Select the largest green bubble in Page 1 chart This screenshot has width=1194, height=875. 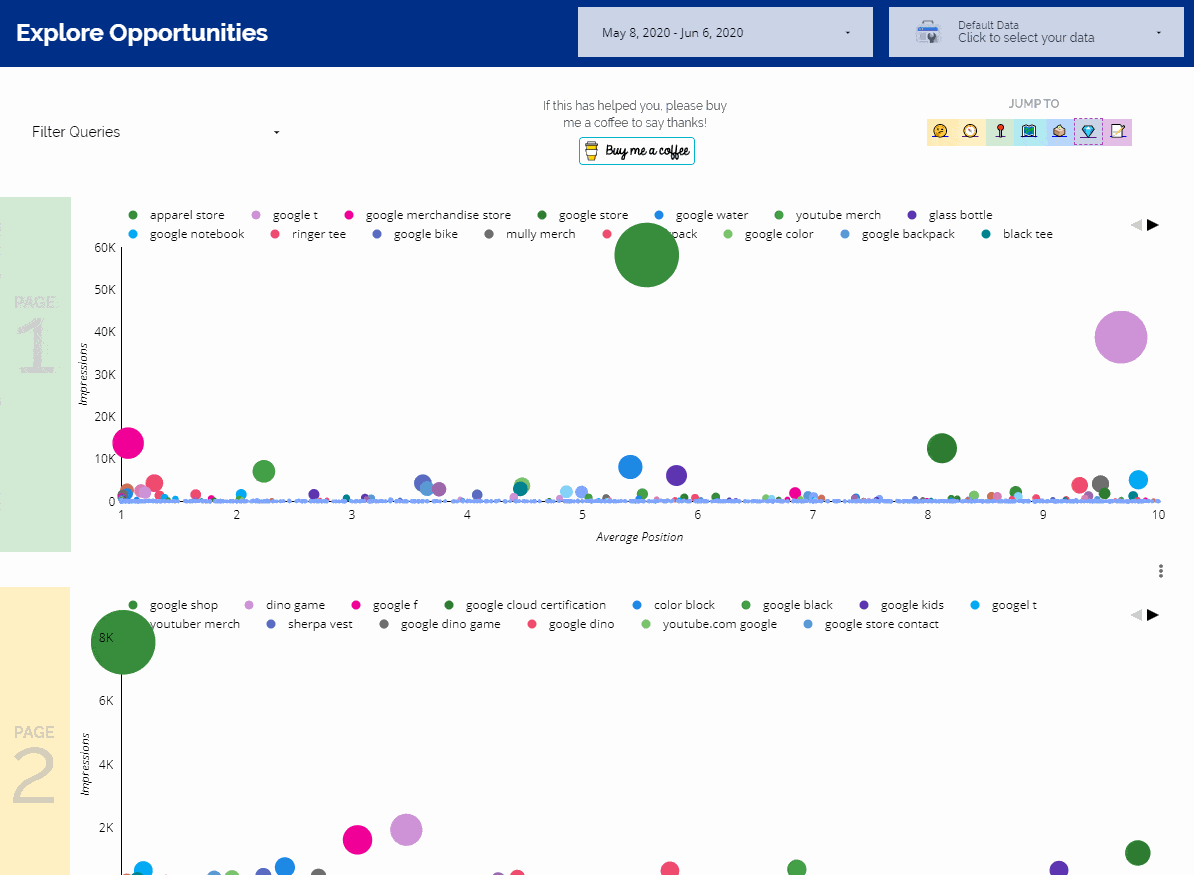(646, 255)
